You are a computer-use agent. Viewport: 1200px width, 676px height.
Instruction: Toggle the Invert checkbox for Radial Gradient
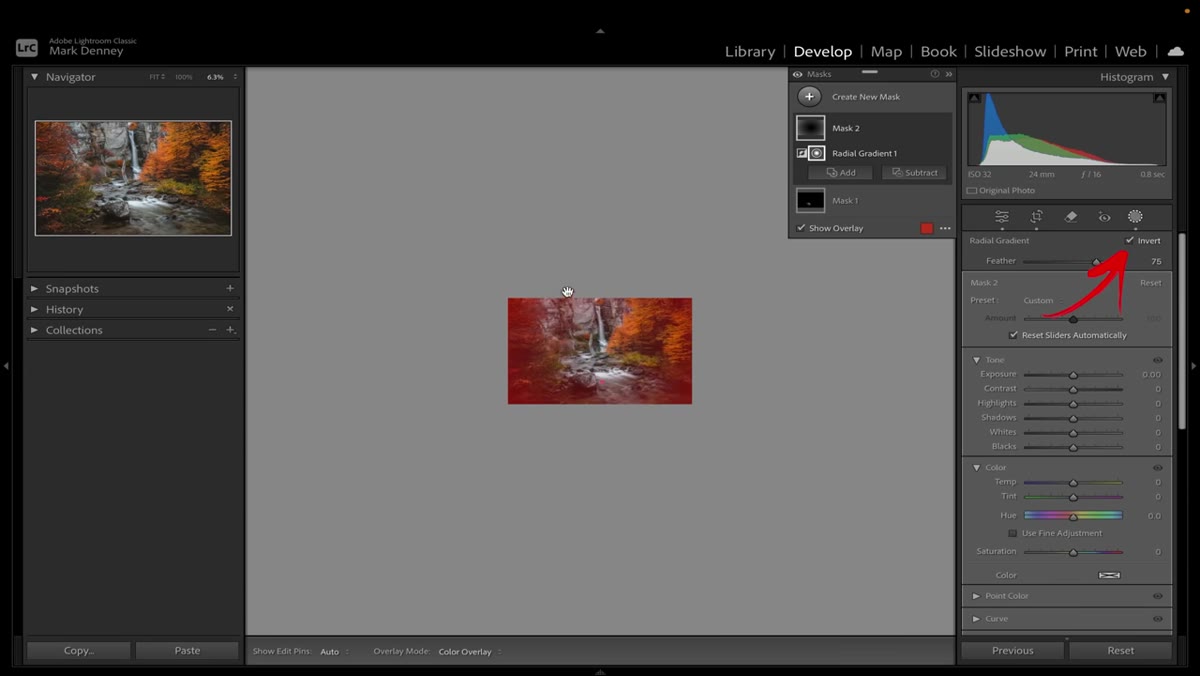click(x=1130, y=241)
